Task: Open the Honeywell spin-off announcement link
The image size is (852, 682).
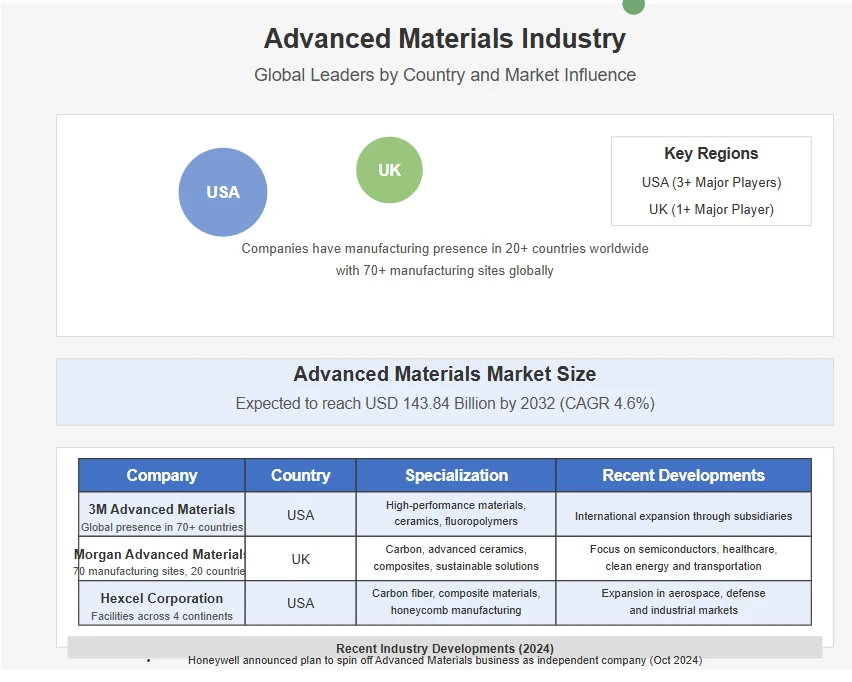Action: coord(445,661)
